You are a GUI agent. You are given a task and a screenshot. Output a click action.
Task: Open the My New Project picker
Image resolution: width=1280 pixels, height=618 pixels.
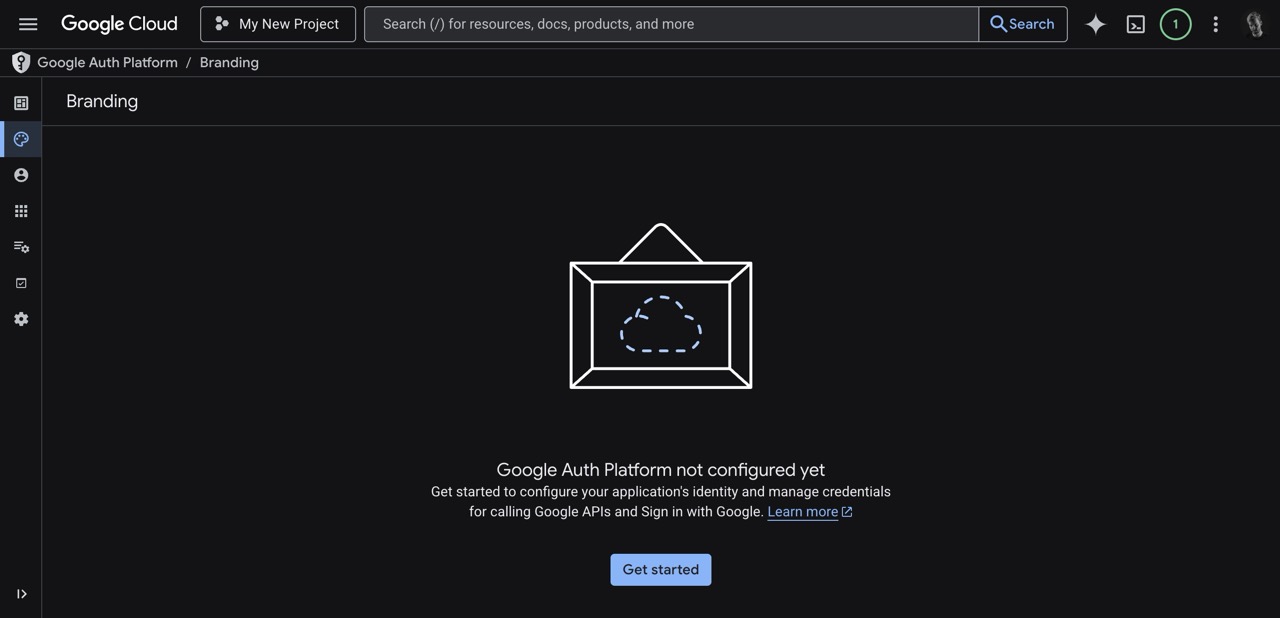coord(277,23)
